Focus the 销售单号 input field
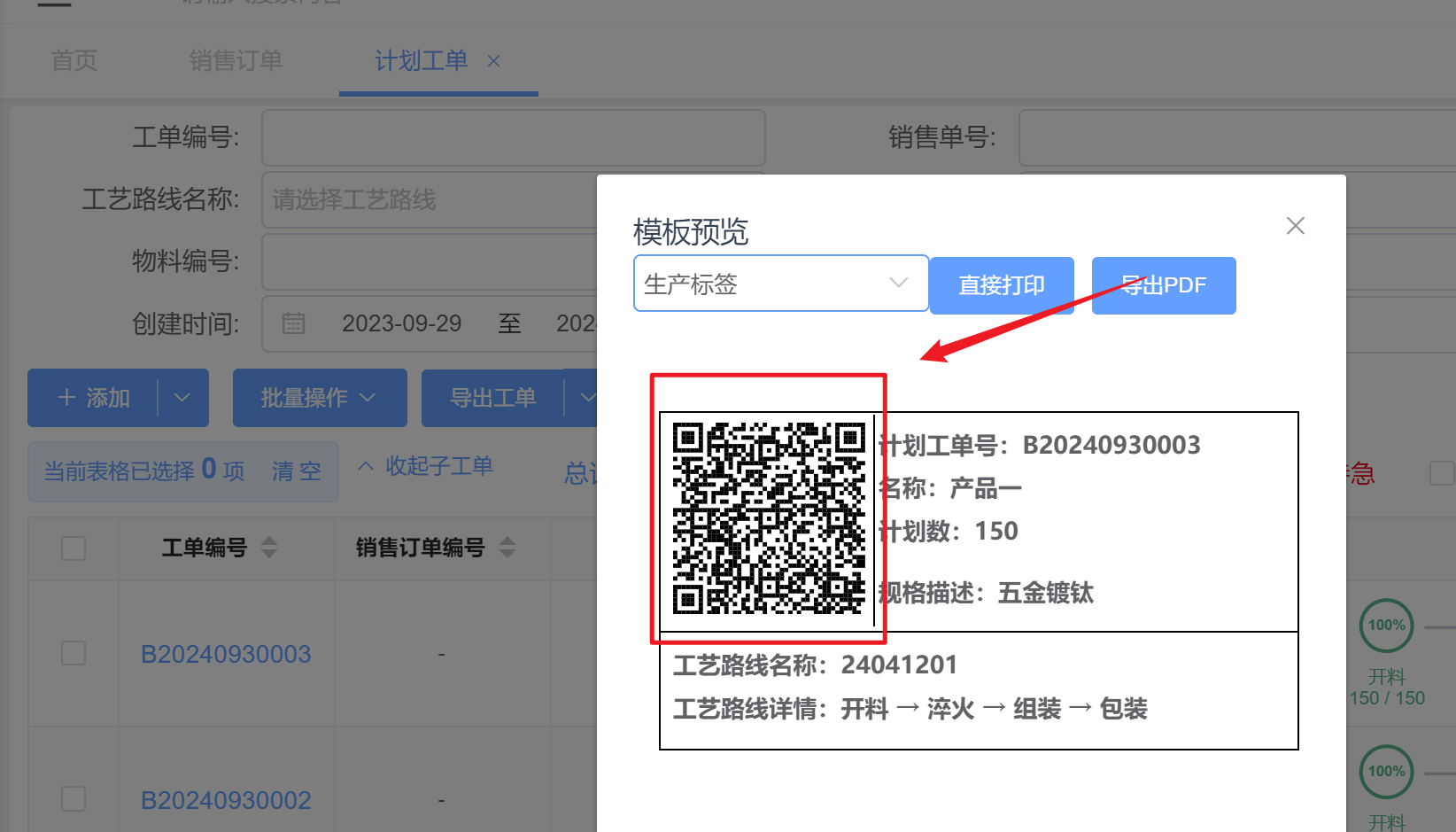This screenshot has height=832, width=1456. 1236,137
